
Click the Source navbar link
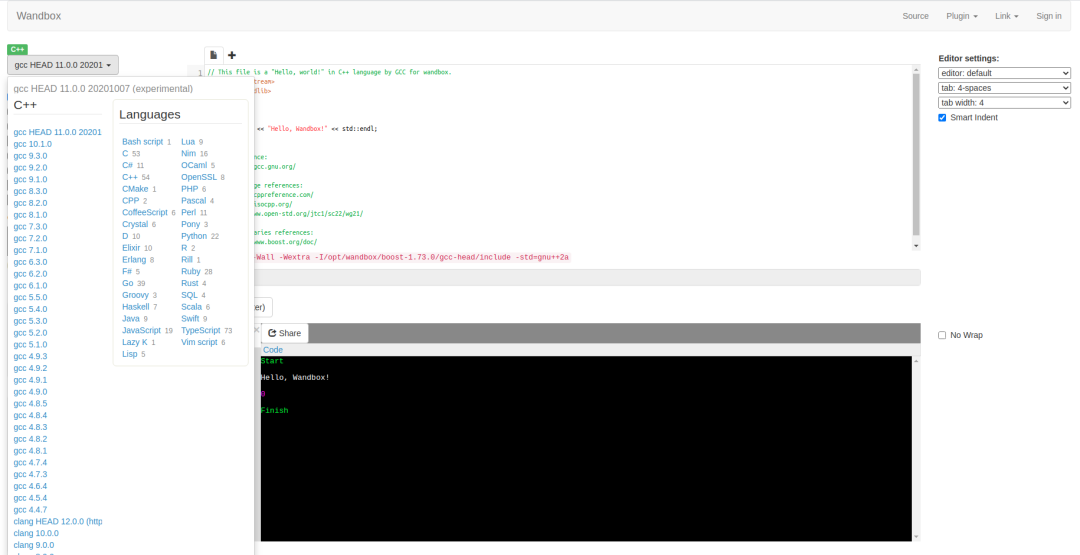915,16
